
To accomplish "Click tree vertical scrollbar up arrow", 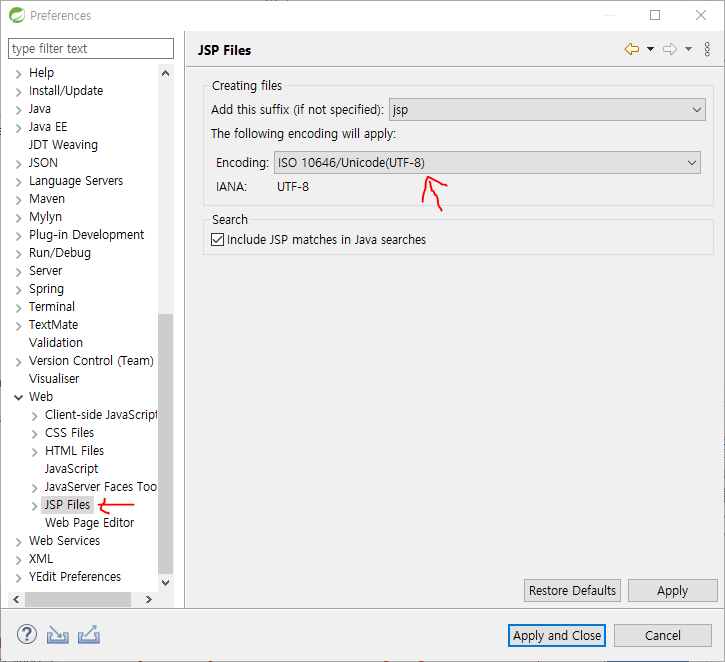I will point(166,73).
